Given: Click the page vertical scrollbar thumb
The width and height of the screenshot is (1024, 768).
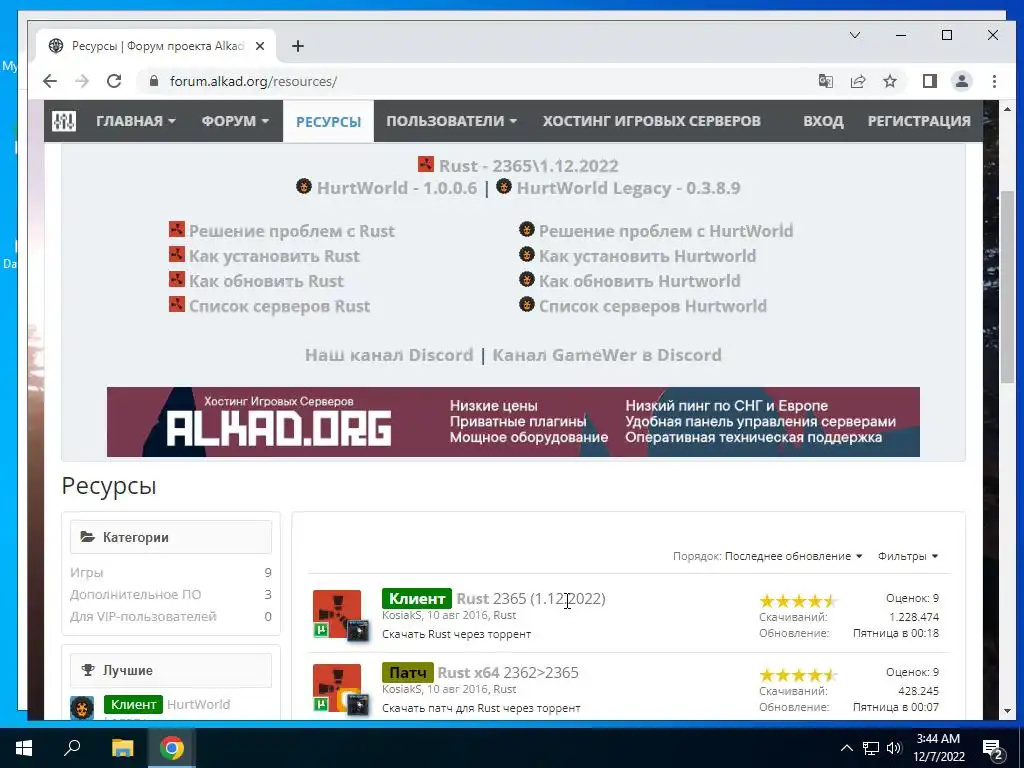Looking at the screenshot, I should pyautogui.click(x=1007, y=287).
